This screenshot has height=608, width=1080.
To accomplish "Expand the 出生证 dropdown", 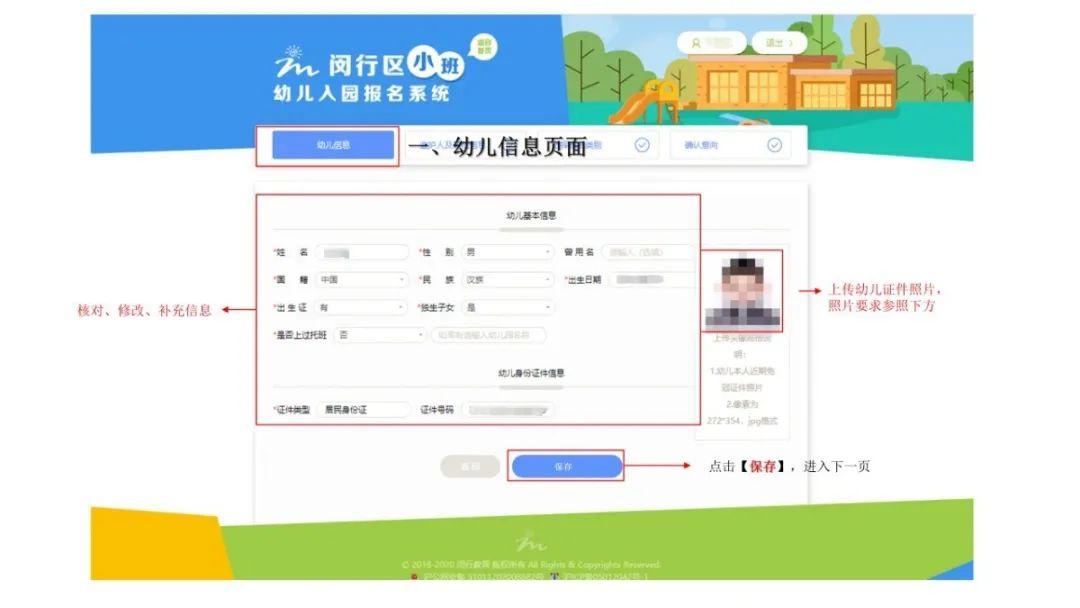I will (x=362, y=307).
